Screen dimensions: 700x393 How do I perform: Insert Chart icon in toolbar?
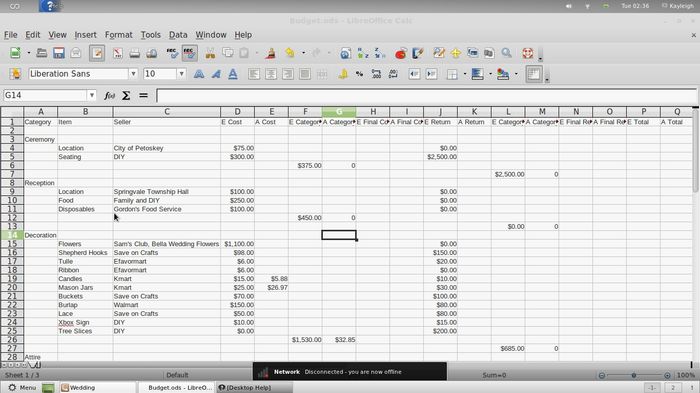click(400, 53)
